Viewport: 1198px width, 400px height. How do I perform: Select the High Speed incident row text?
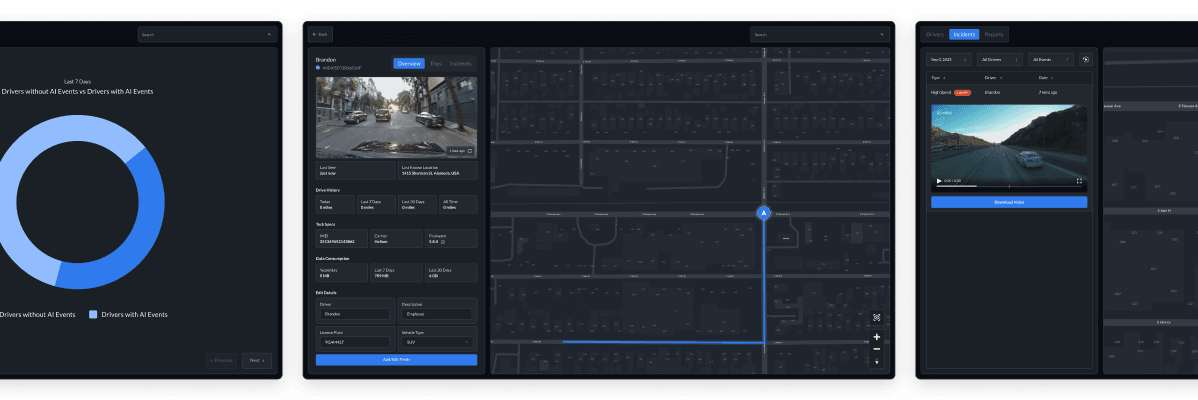point(941,92)
